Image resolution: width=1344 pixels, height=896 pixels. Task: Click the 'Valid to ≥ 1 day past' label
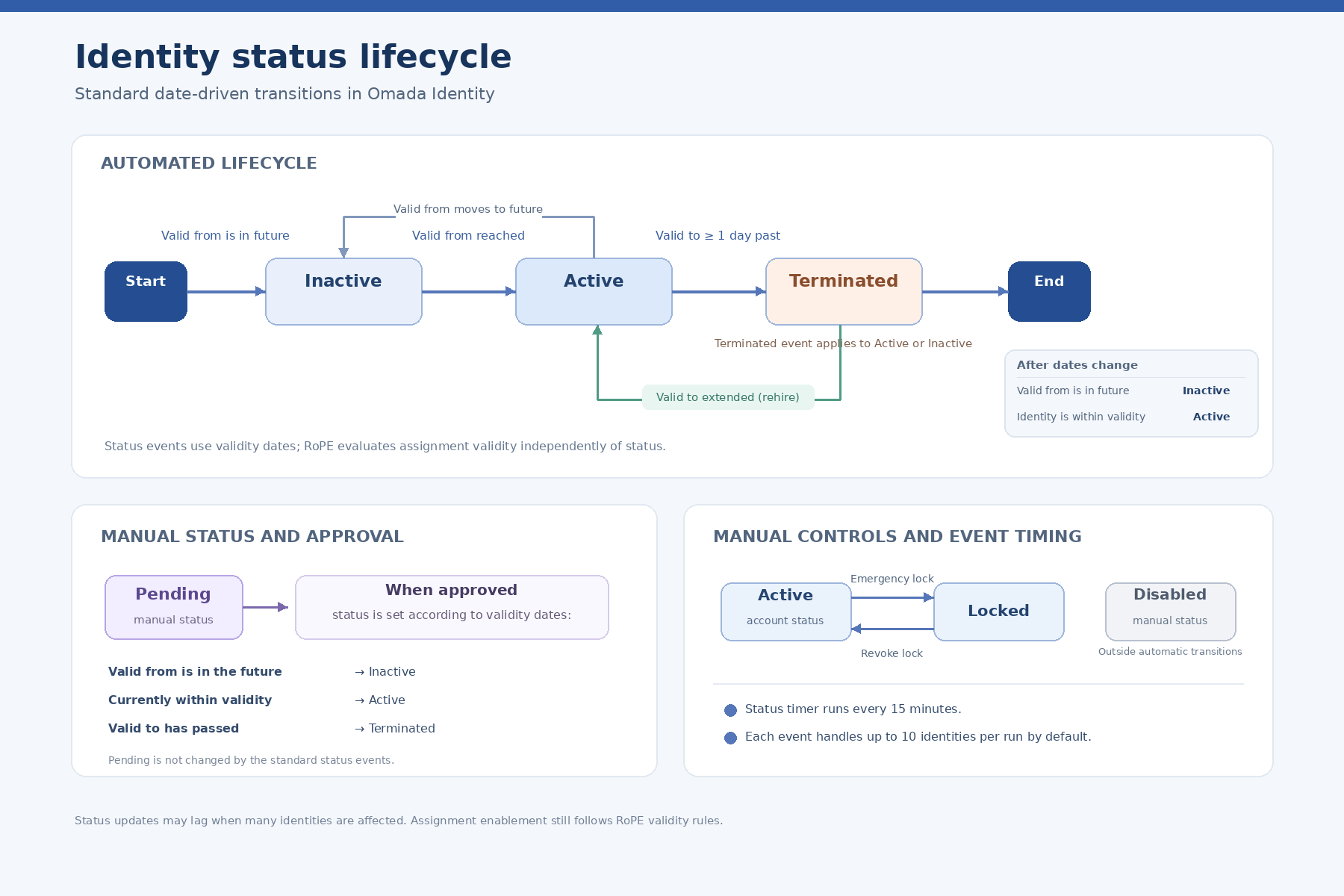[718, 235]
